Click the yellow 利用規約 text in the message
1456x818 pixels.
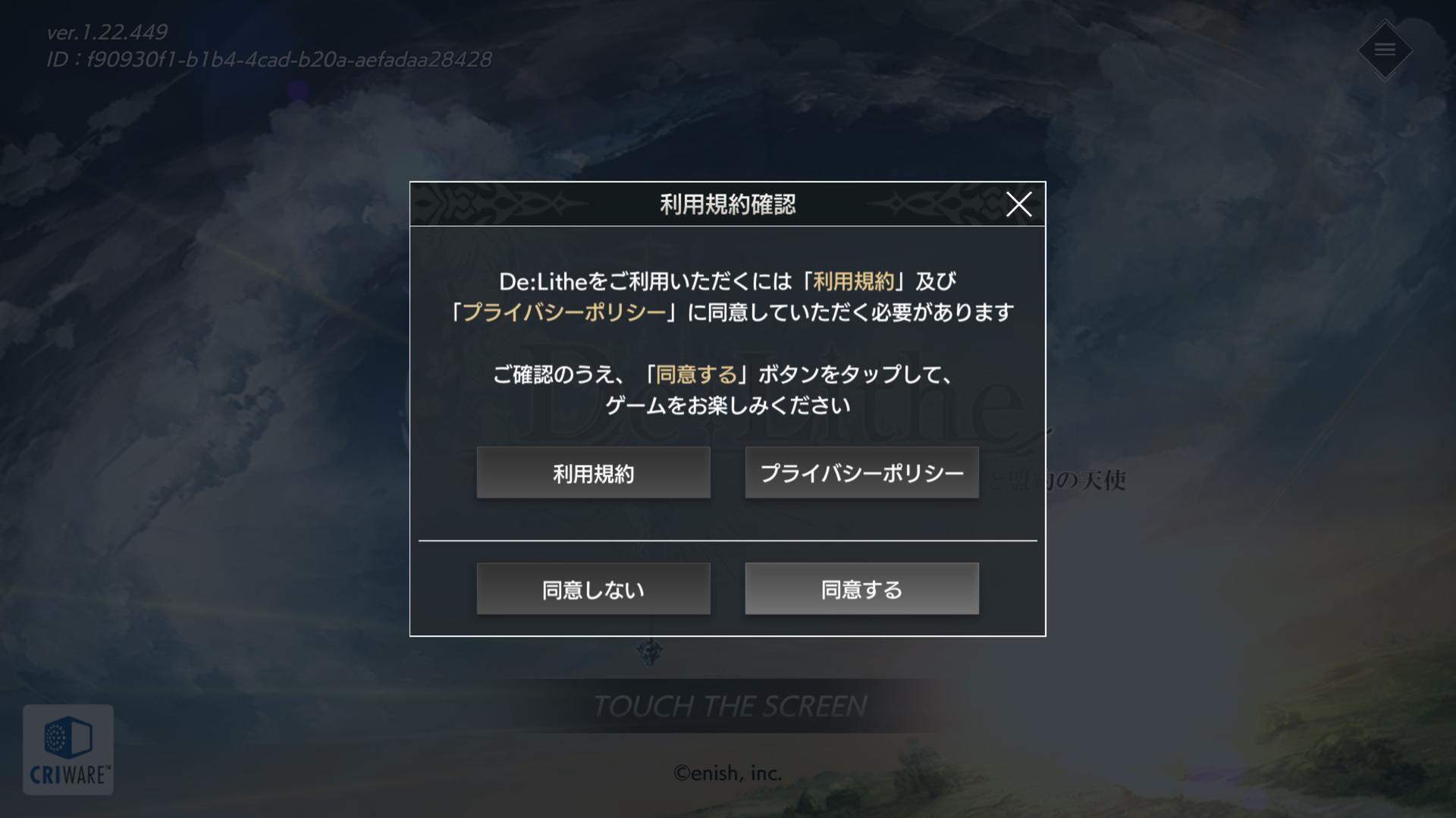pos(853,281)
